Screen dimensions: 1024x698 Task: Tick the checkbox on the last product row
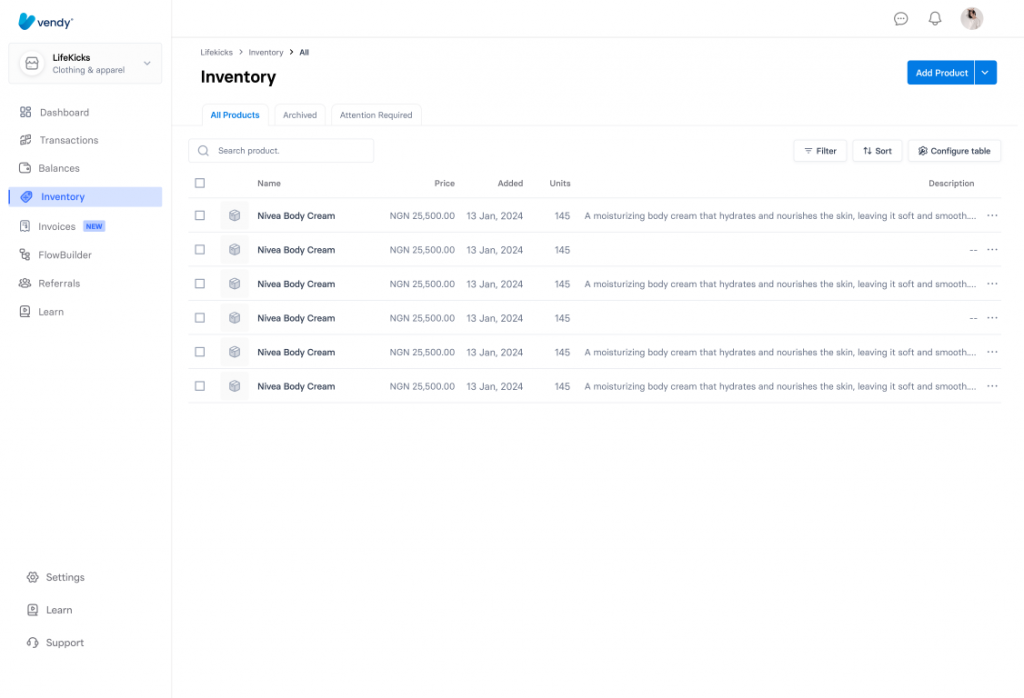pos(200,386)
